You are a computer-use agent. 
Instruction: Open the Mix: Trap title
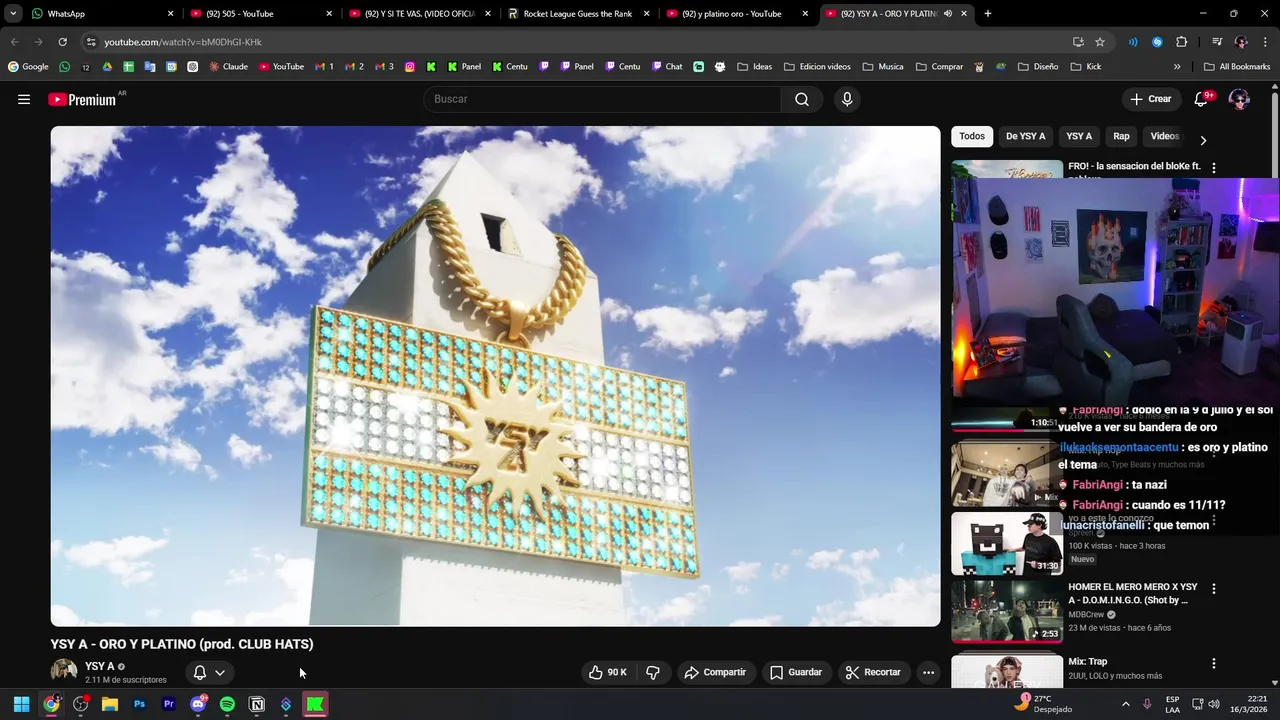(1087, 661)
